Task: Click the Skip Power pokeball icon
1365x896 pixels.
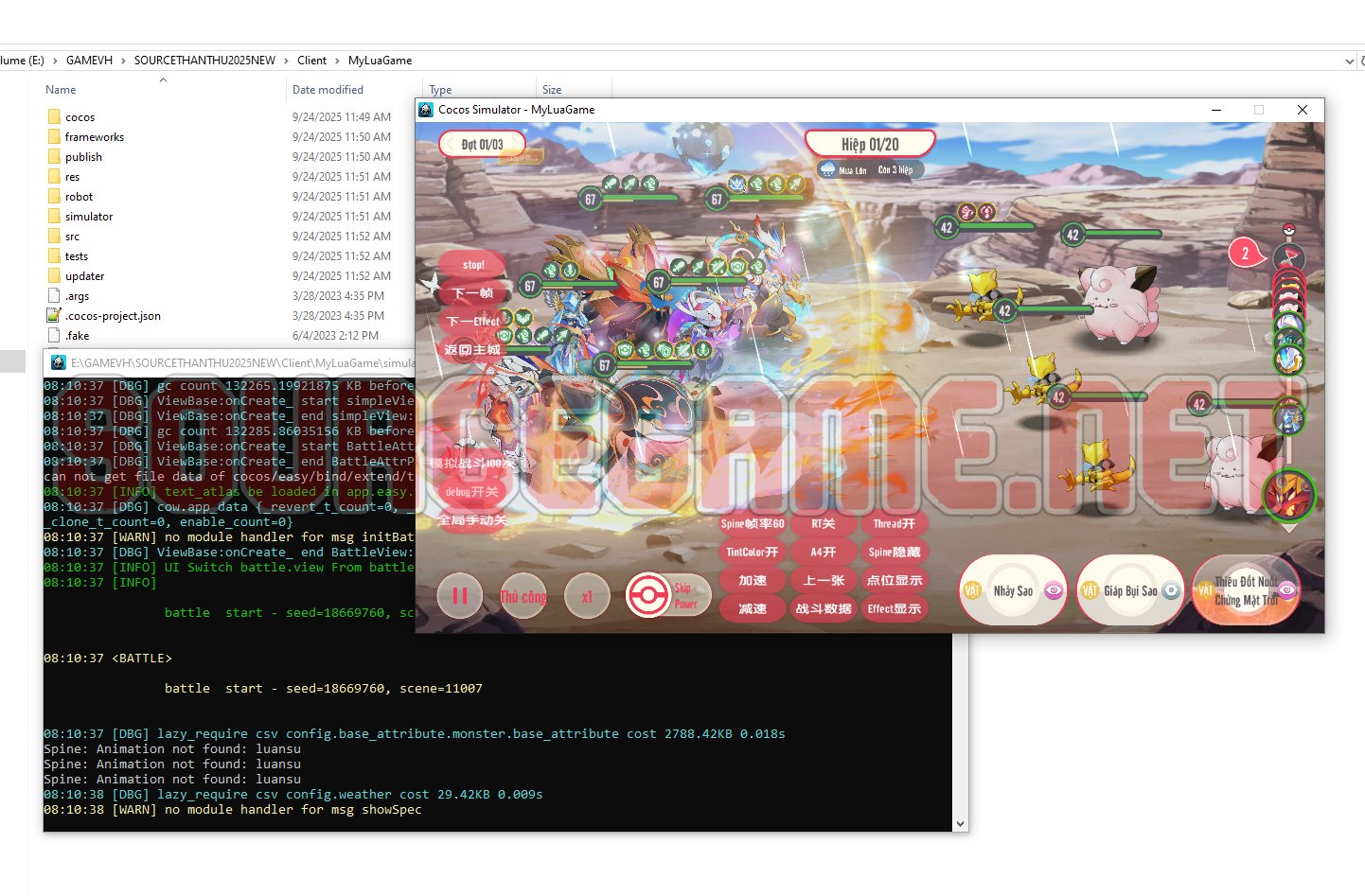Action: (x=648, y=596)
